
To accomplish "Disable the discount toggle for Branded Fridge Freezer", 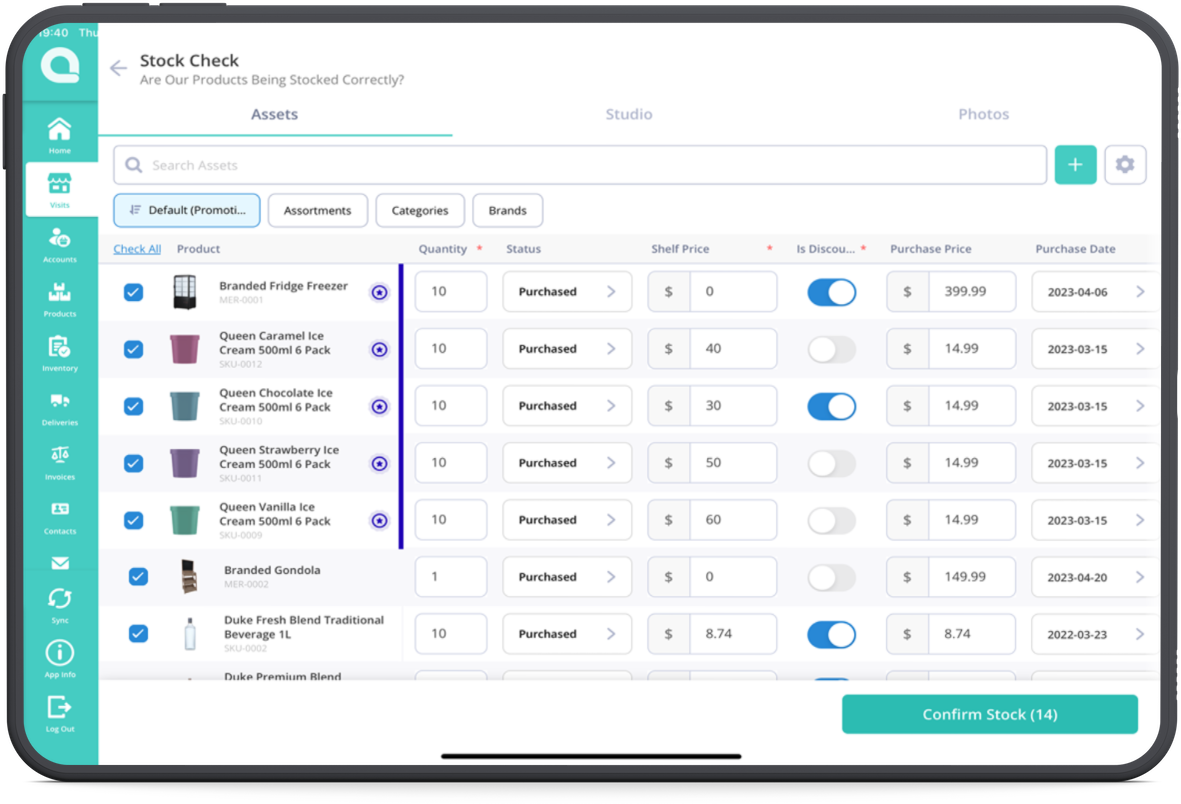I will coord(831,291).
